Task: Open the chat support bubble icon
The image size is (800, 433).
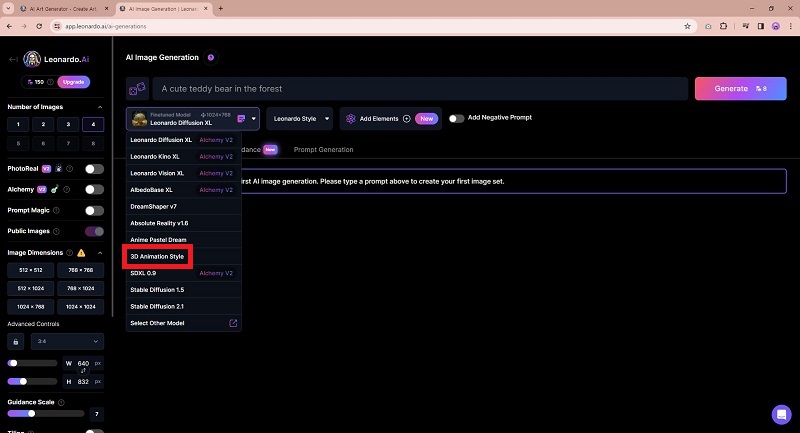Action: (x=781, y=415)
